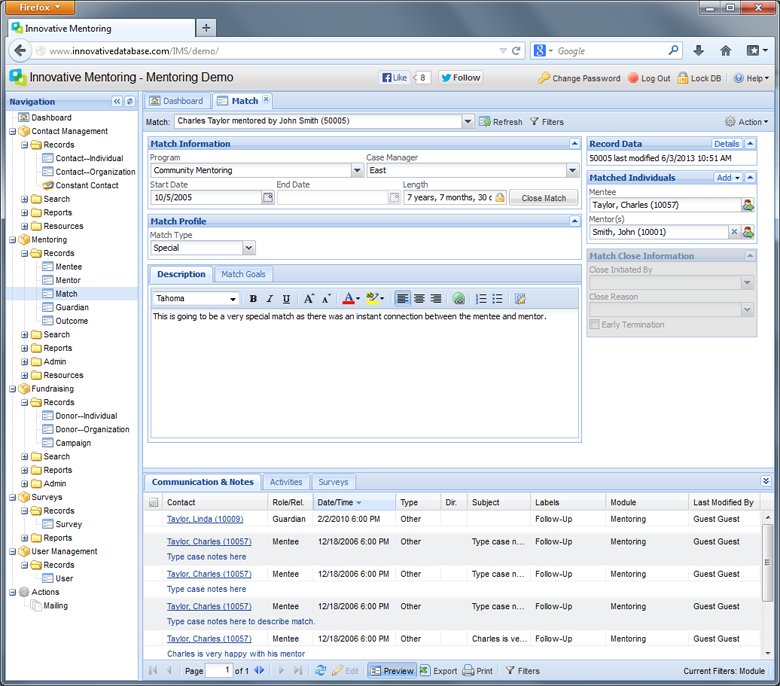Switch to the Match Goals tab
Viewport: 780px width, 686px height.
tap(244, 274)
